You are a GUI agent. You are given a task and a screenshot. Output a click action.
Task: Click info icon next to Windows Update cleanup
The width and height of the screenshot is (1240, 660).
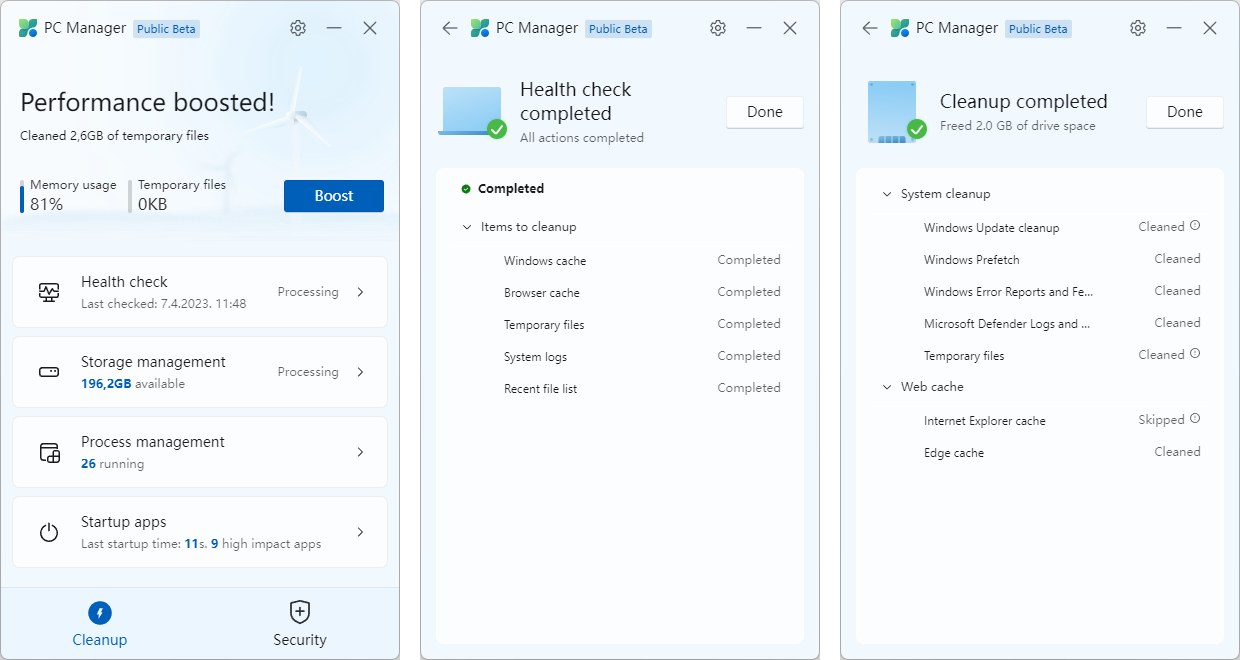pyautogui.click(x=1195, y=226)
